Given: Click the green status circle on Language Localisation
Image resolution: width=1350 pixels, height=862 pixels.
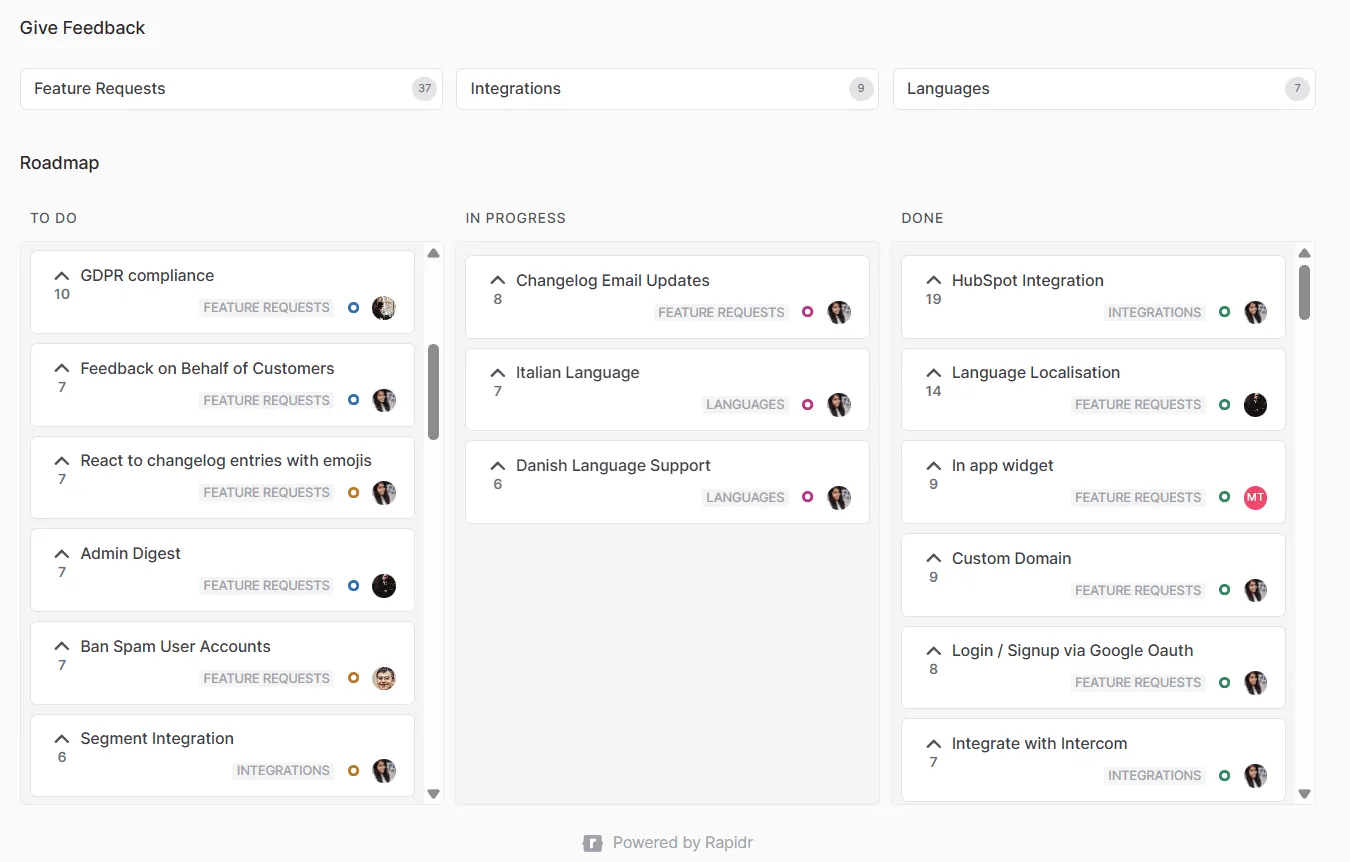Looking at the screenshot, I should pos(1224,405).
